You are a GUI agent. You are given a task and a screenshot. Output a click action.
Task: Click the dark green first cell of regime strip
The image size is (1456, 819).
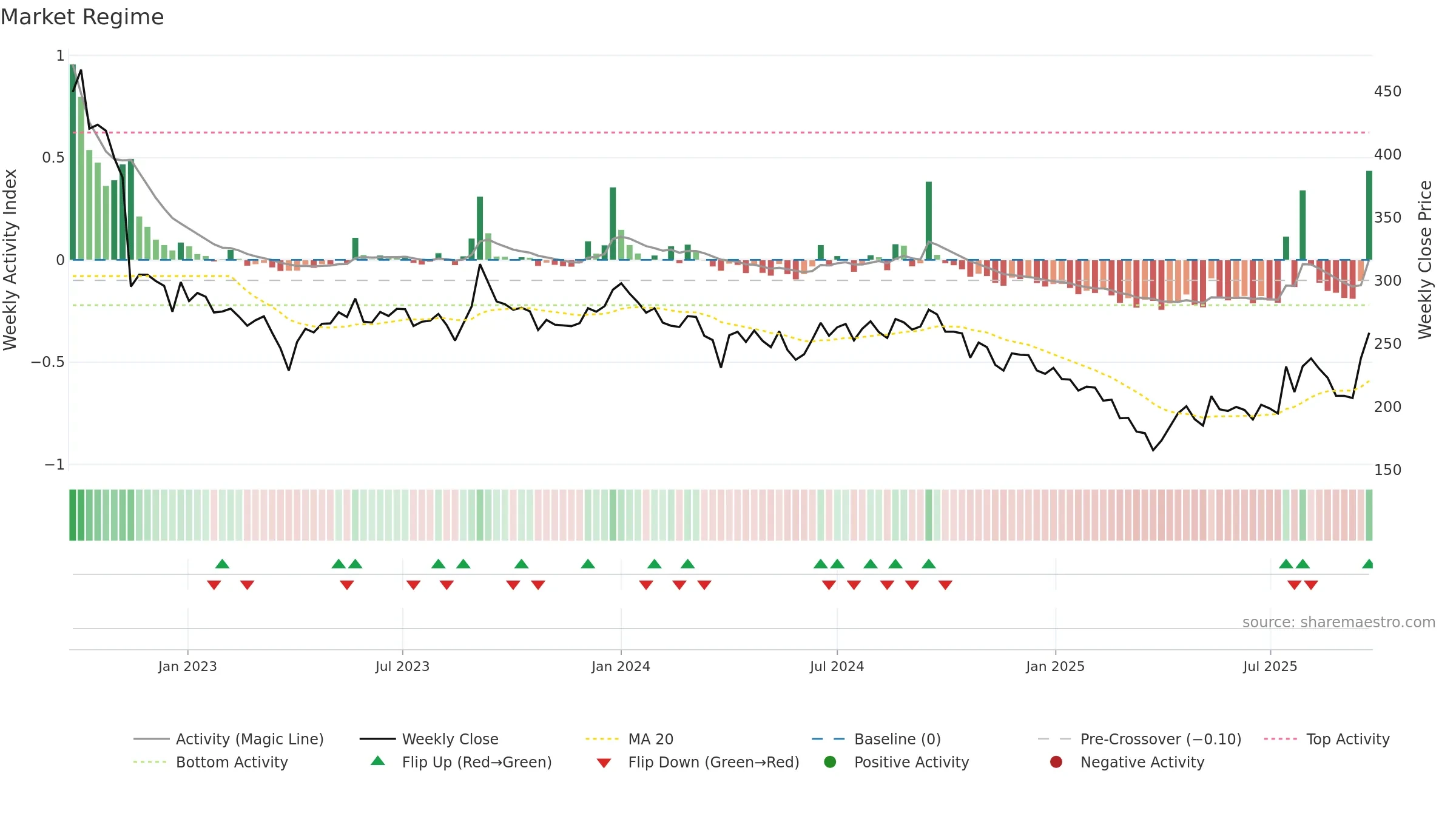point(73,515)
